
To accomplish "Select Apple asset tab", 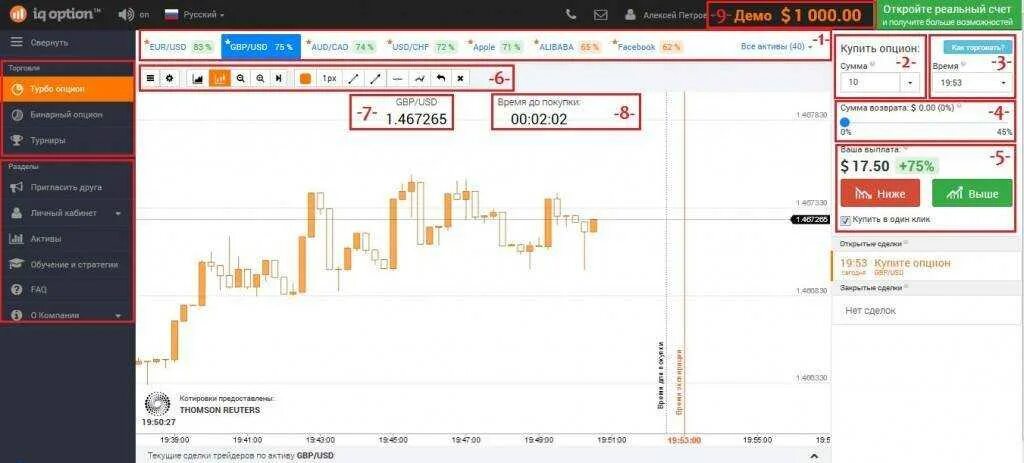I will (496, 47).
